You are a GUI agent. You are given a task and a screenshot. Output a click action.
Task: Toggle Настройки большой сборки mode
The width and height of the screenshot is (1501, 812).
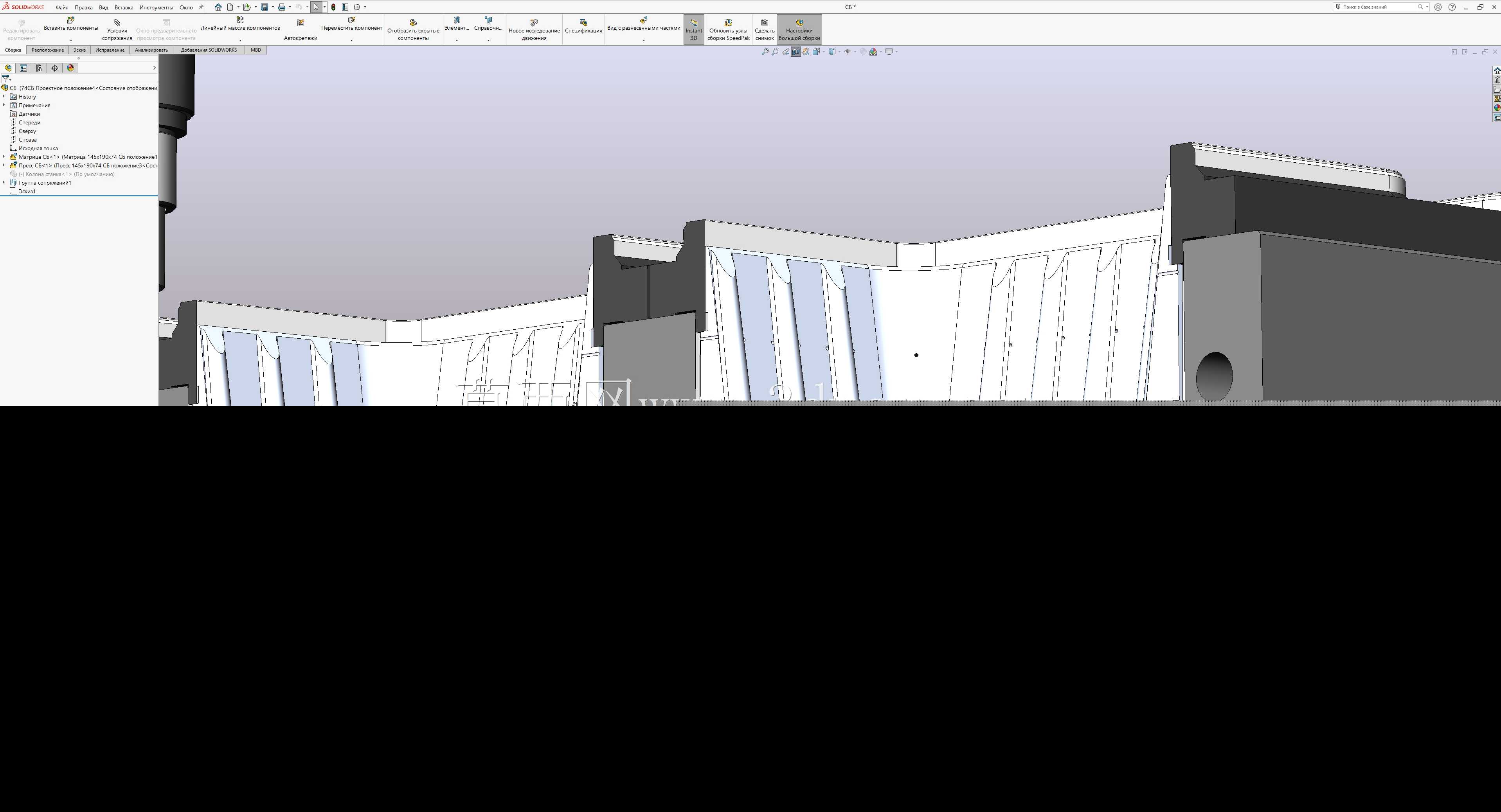click(x=799, y=30)
